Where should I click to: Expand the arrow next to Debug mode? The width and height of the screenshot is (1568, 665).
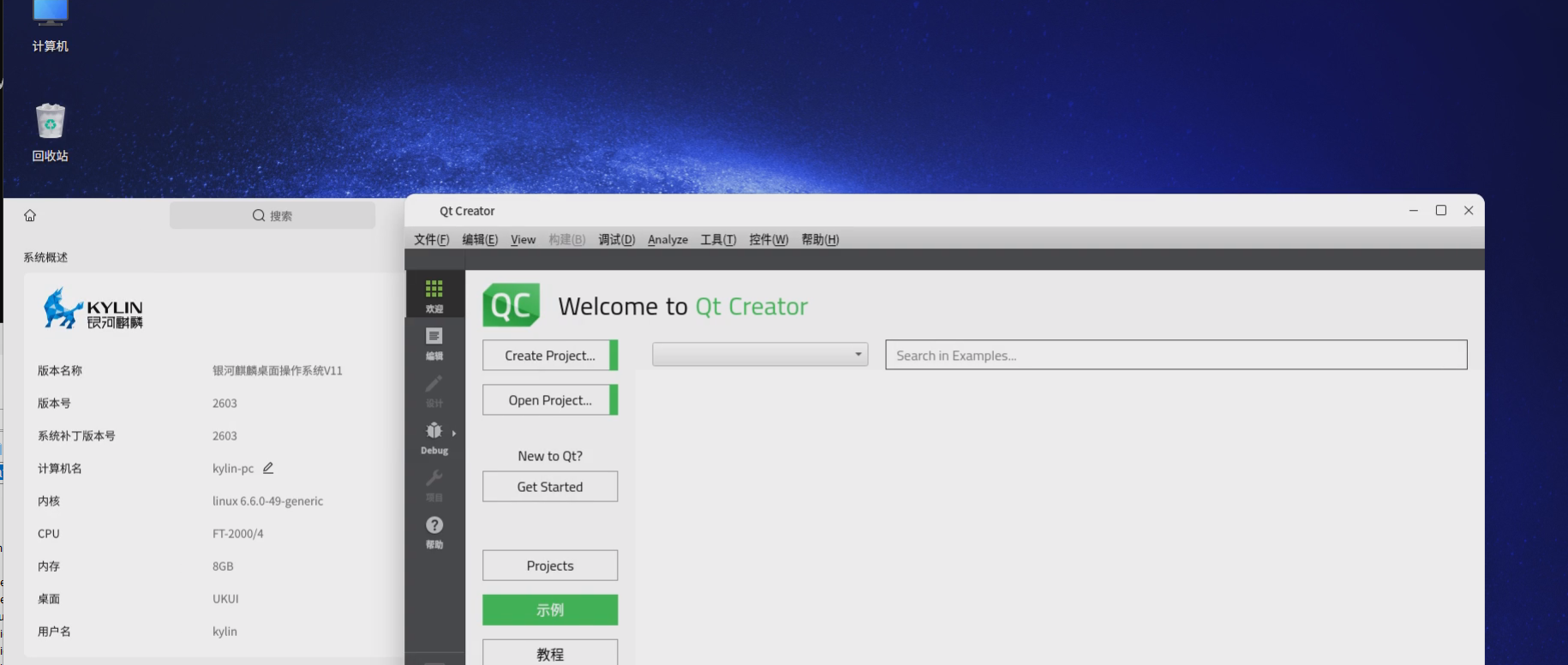pos(454,433)
